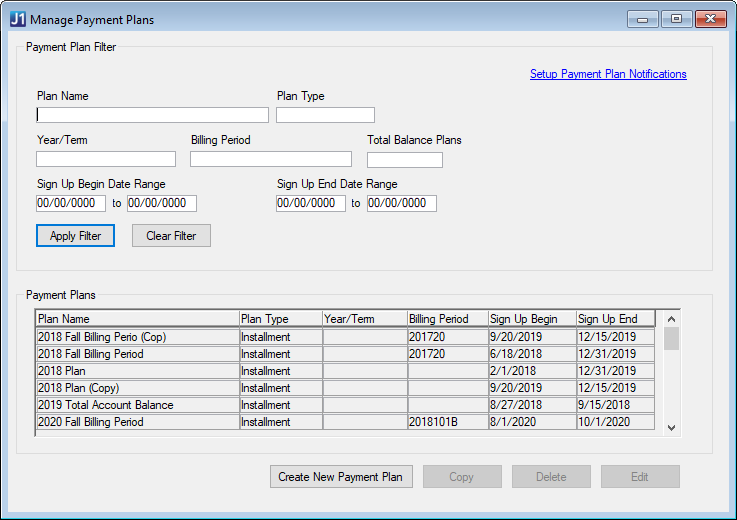Click the J1 application icon in title bar
737x520 pixels.
[x=17, y=19]
